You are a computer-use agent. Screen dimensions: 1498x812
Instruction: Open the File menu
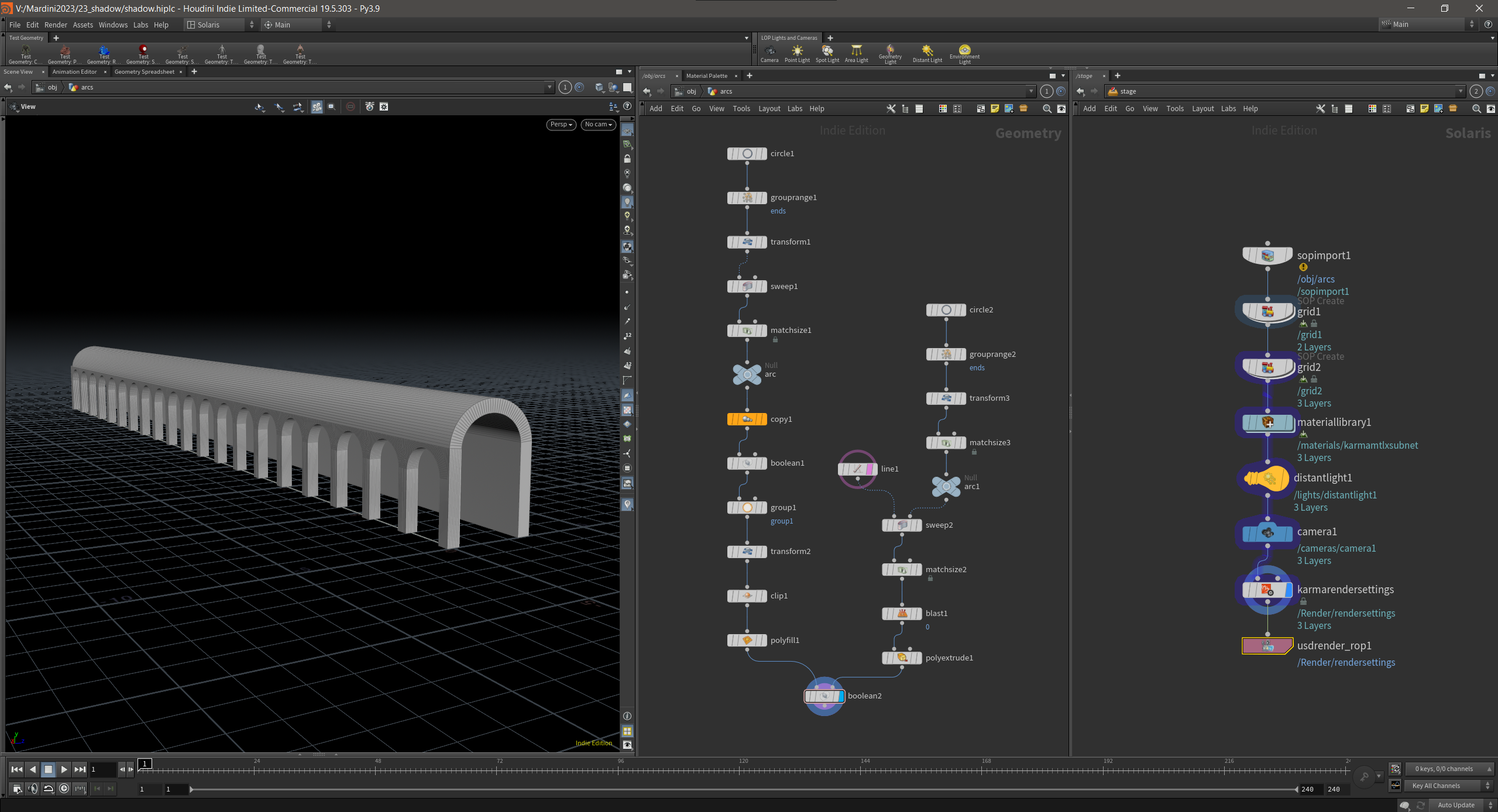[x=15, y=25]
